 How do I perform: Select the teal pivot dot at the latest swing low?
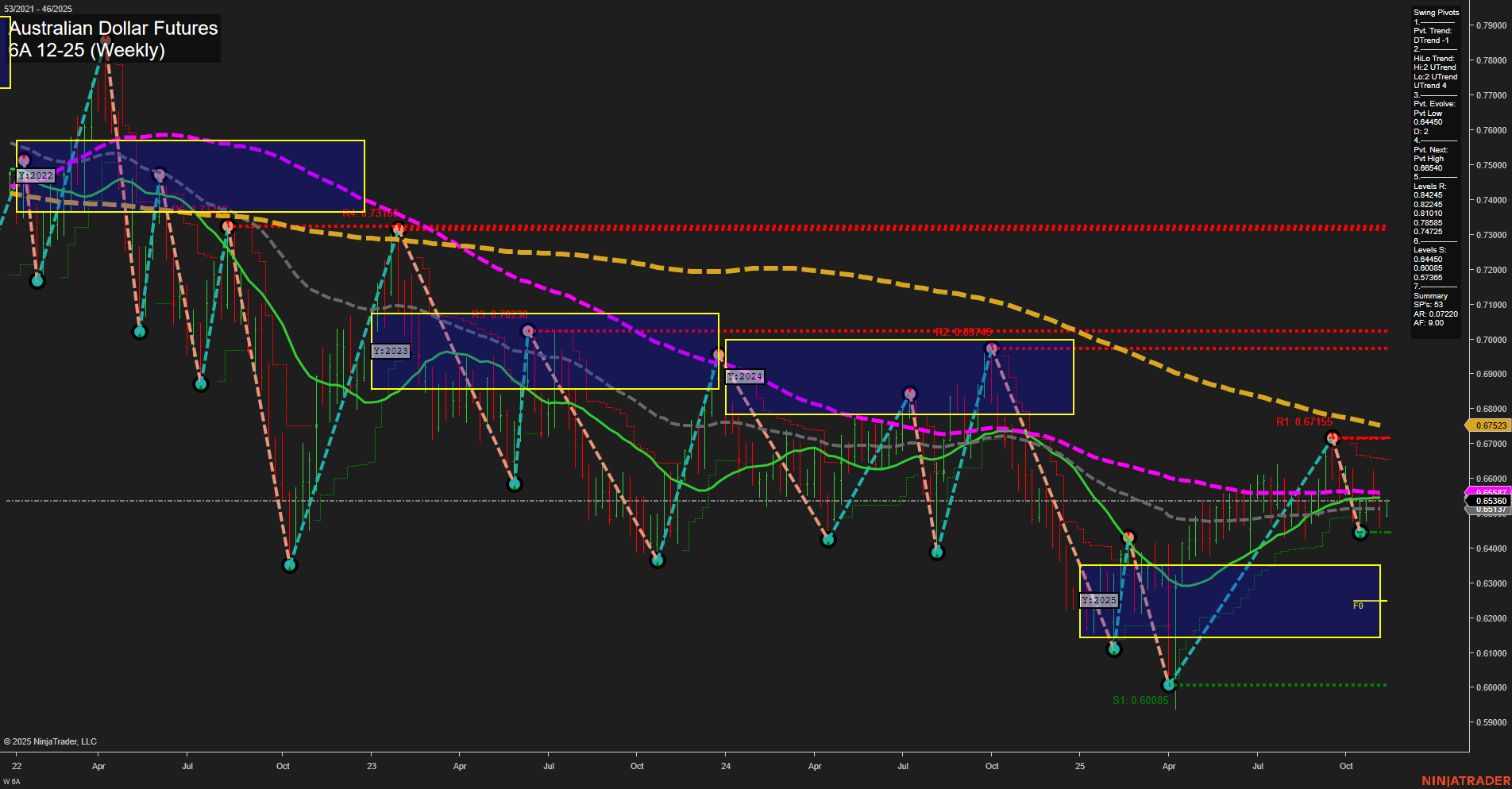click(1360, 533)
